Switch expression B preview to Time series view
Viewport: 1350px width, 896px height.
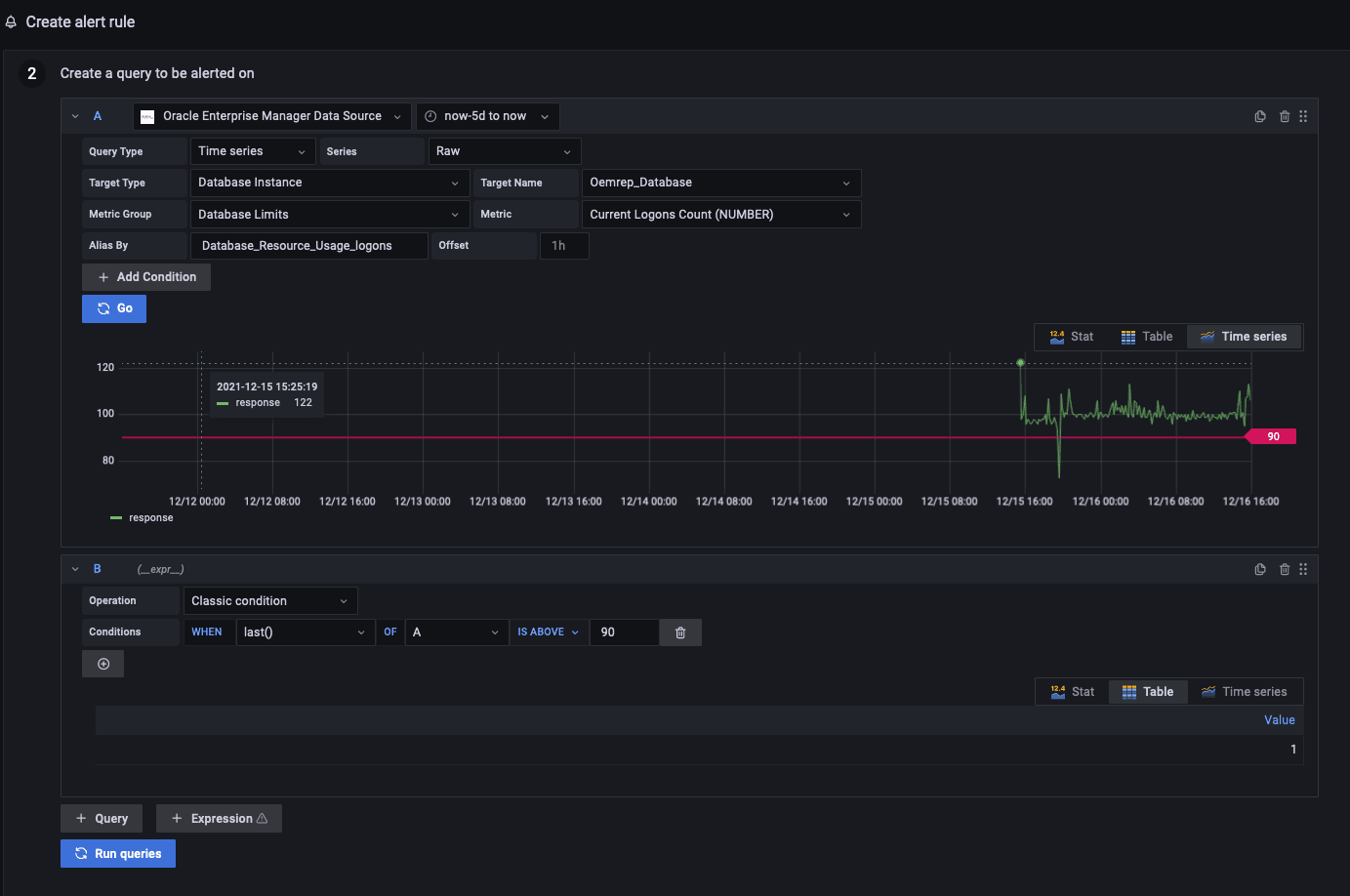(1245, 691)
